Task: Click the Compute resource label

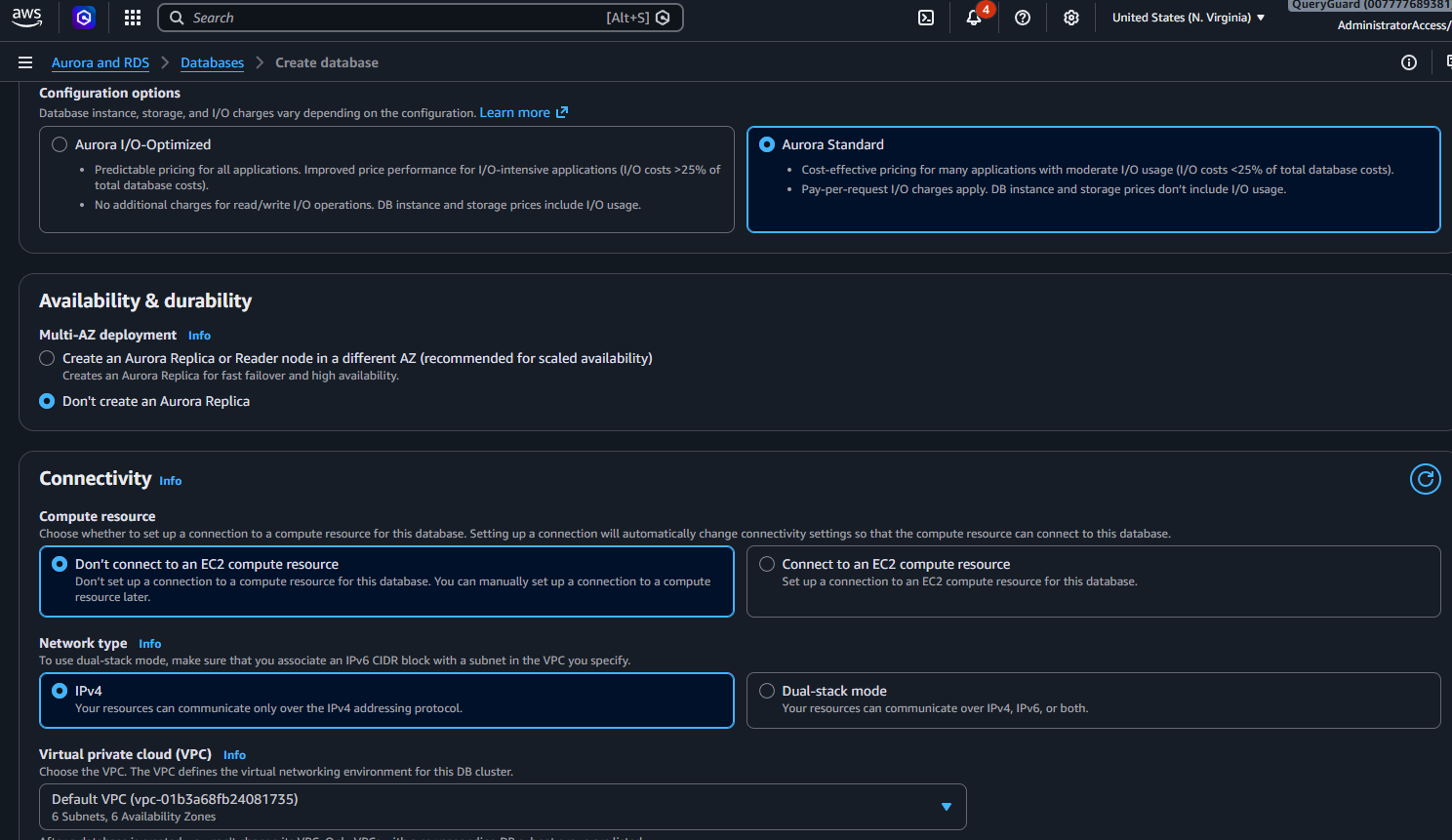Action: [x=98, y=516]
